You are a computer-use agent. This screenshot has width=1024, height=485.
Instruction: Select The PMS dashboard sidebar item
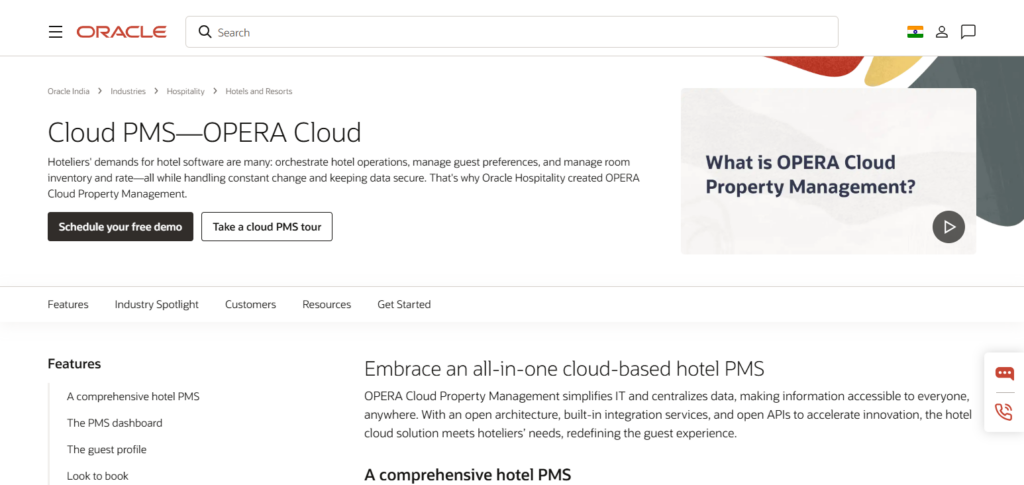(114, 423)
